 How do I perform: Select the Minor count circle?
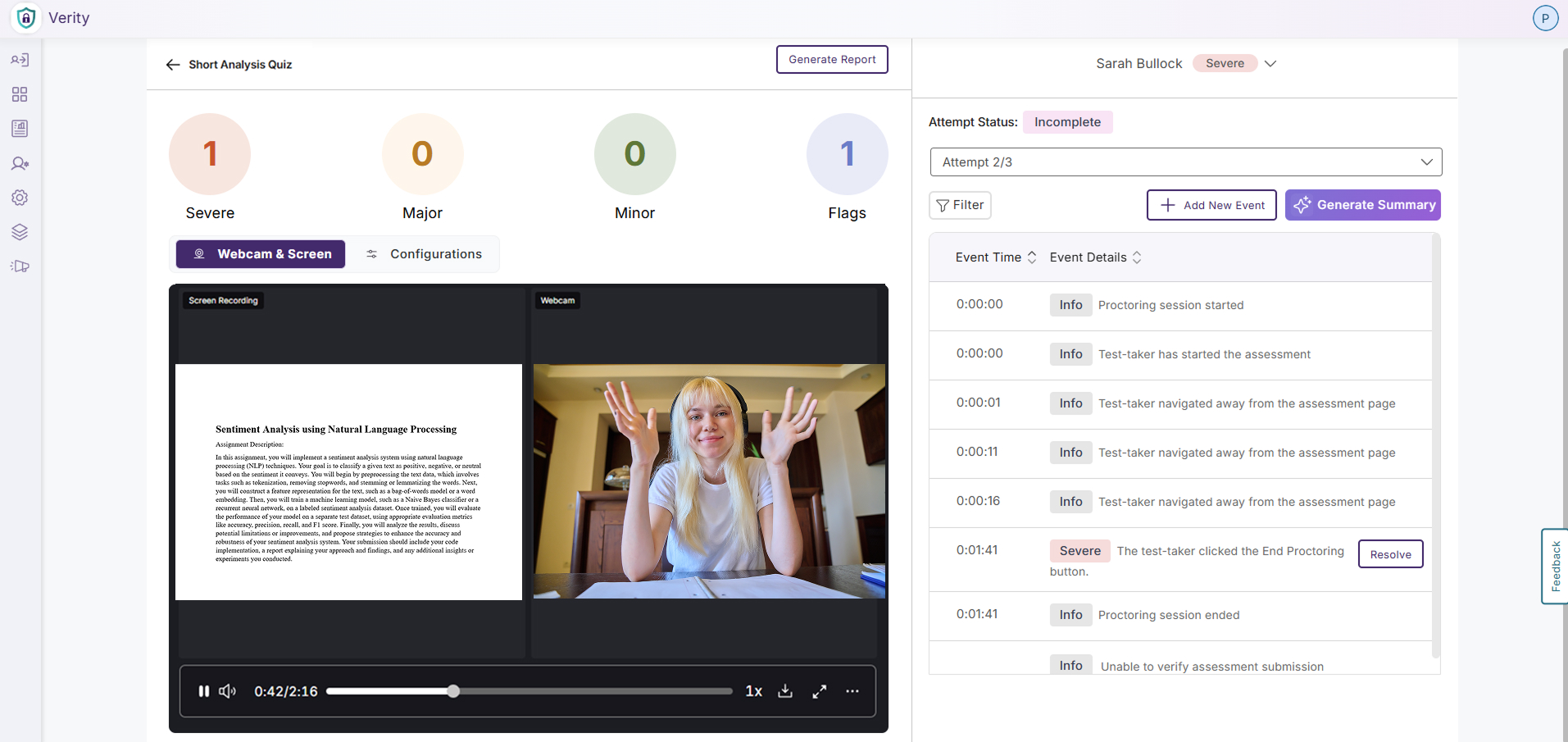[x=635, y=154]
